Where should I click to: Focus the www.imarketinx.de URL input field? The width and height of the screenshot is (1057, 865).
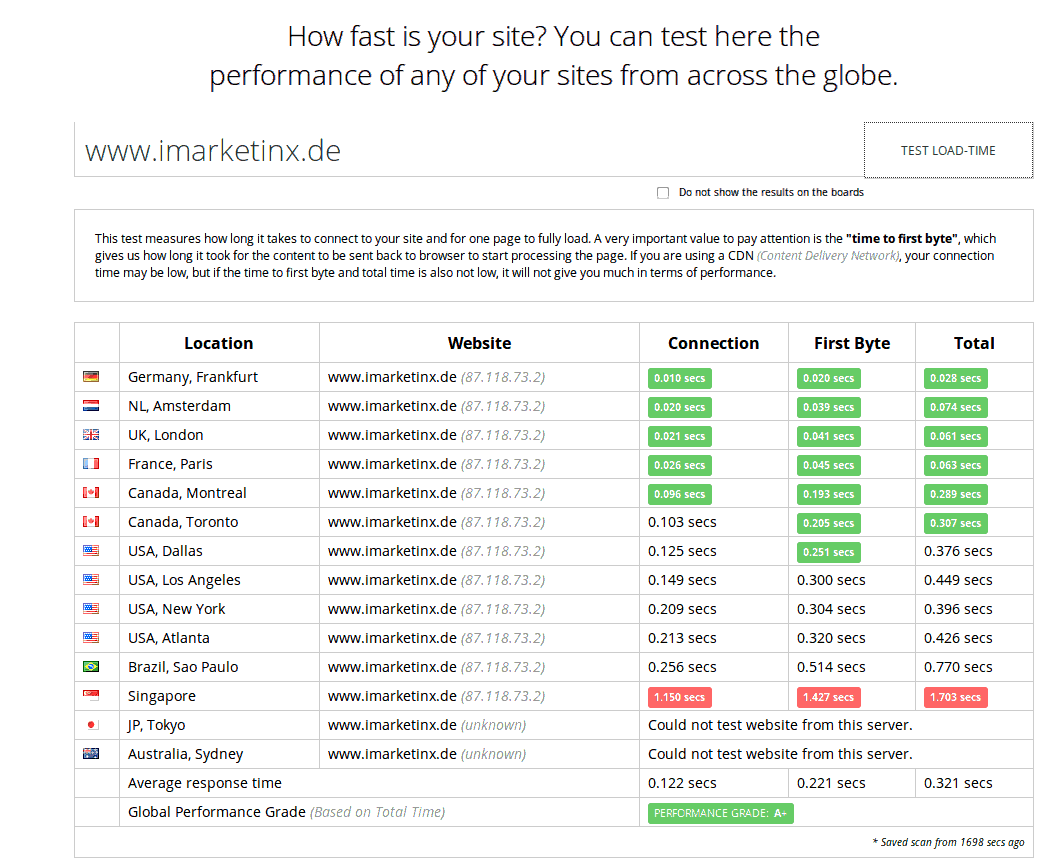469,150
